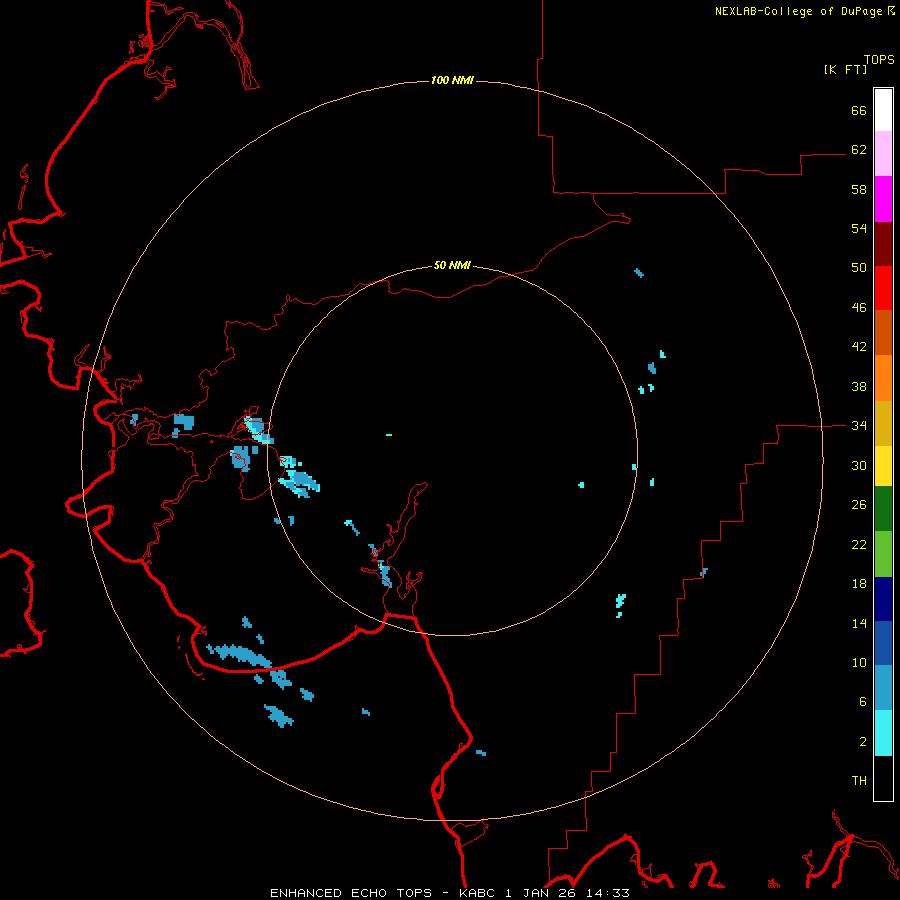Select the cyan 10 kft swatch
The height and width of the screenshot is (900, 900).
(883, 733)
